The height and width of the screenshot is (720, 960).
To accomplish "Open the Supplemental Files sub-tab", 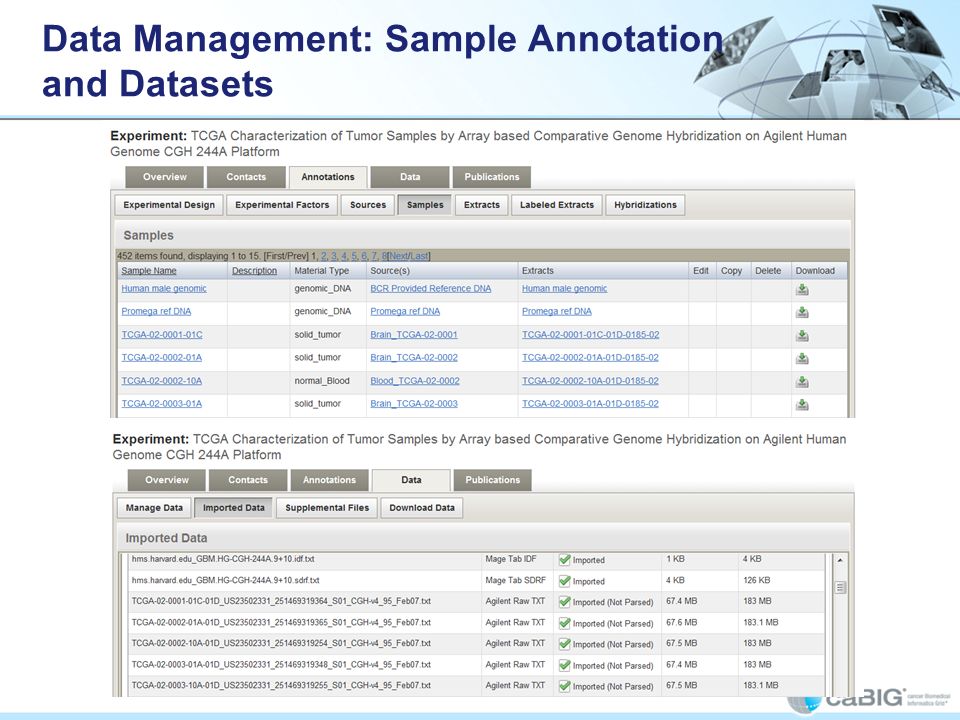I will tap(327, 508).
